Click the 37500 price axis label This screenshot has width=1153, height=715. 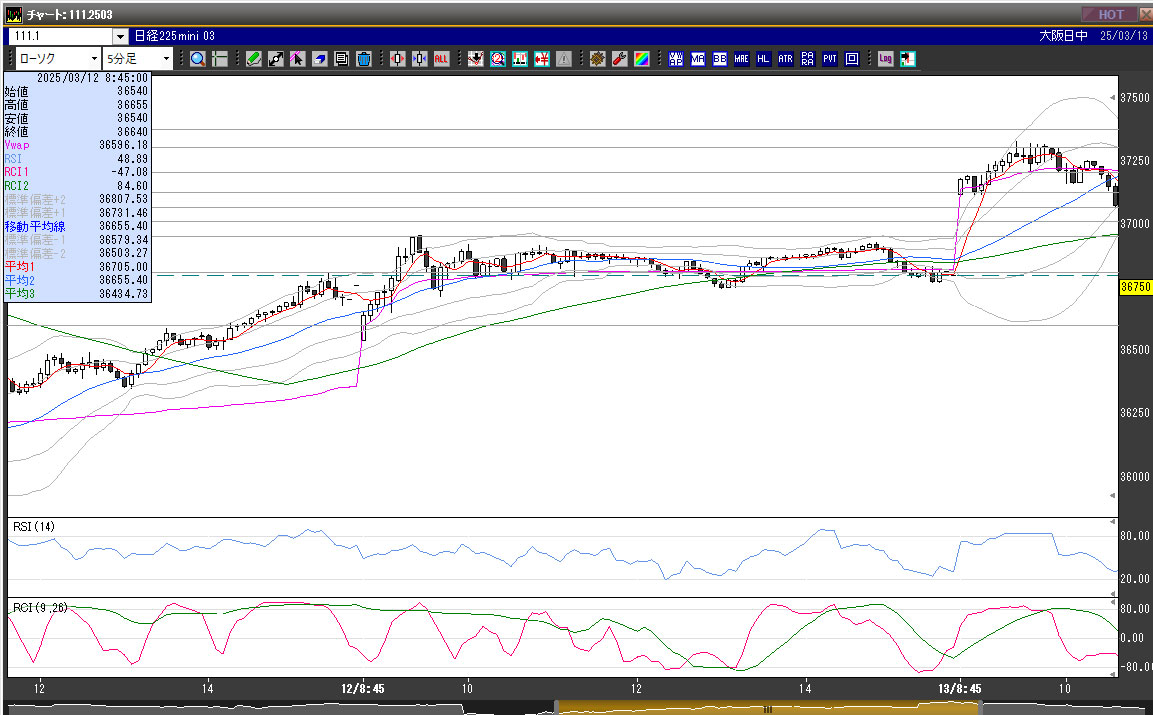[1135, 98]
